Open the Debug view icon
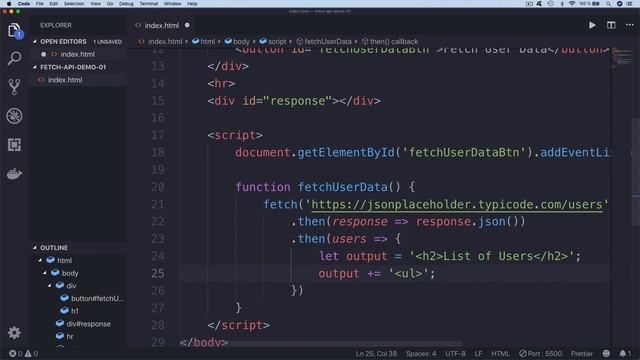 (x=14, y=116)
